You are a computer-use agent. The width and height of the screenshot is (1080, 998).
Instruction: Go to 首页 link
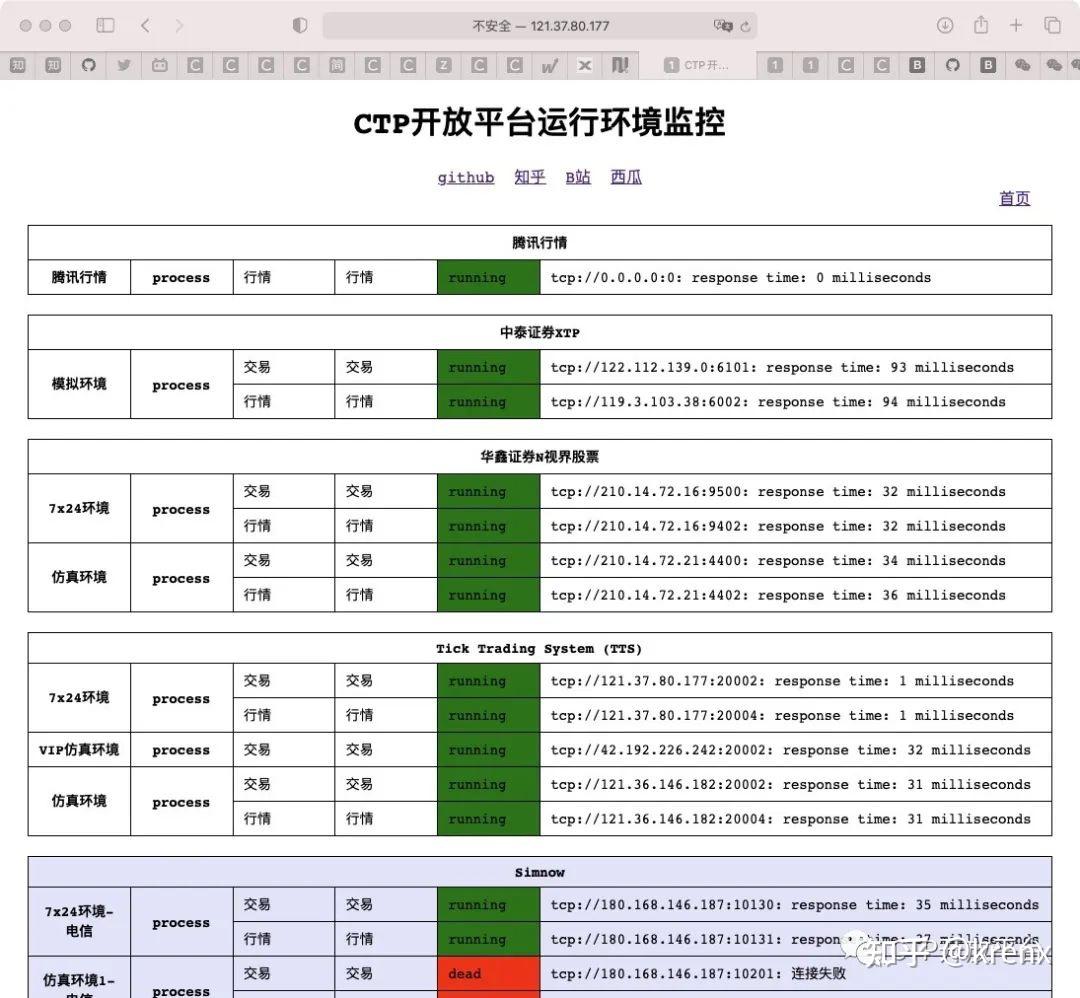tap(1015, 198)
